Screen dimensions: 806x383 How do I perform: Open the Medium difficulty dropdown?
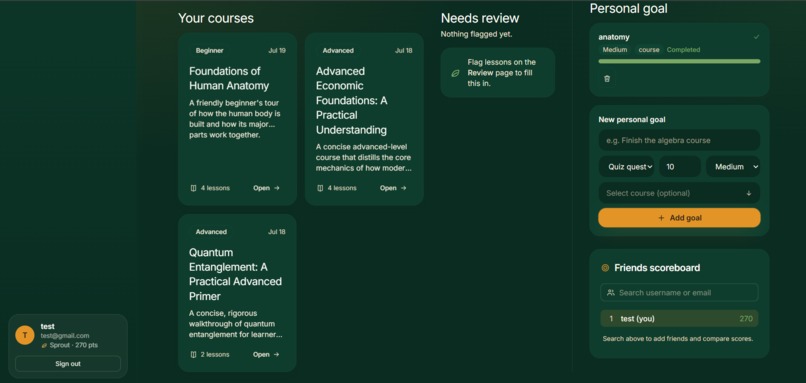pyautogui.click(x=733, y=167)
